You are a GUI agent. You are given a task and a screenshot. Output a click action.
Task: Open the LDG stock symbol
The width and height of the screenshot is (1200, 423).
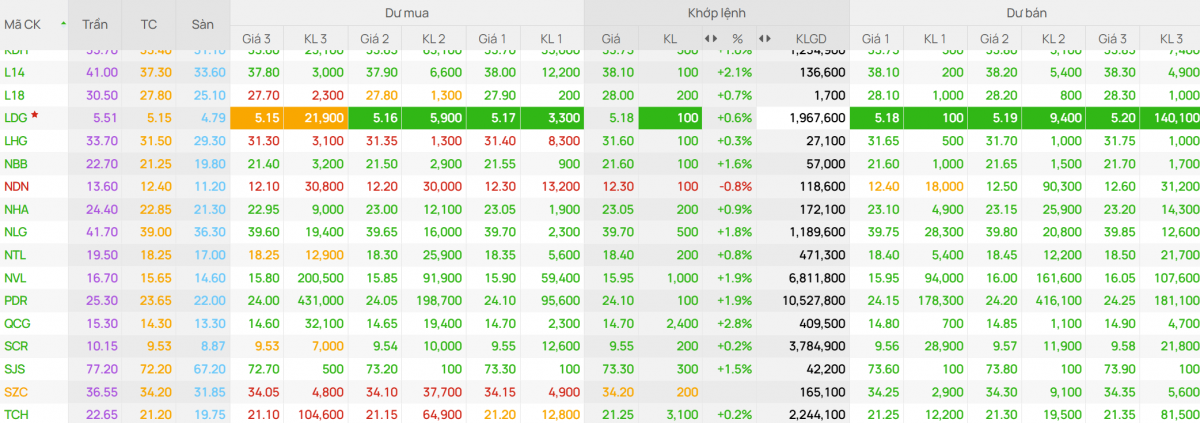coord(15,118)
